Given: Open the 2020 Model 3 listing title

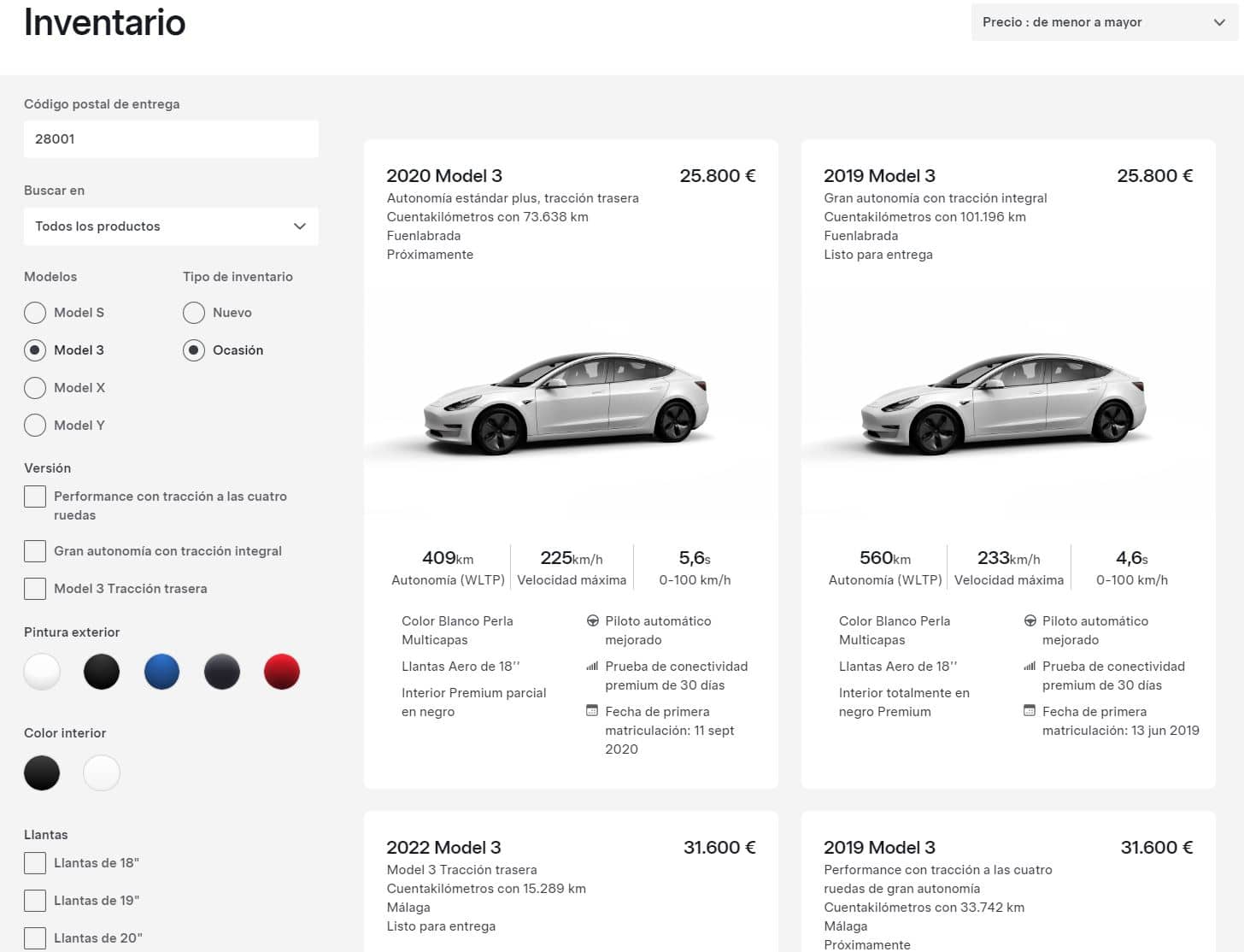Looking at the screenshot, I should [x=444, y=176].
